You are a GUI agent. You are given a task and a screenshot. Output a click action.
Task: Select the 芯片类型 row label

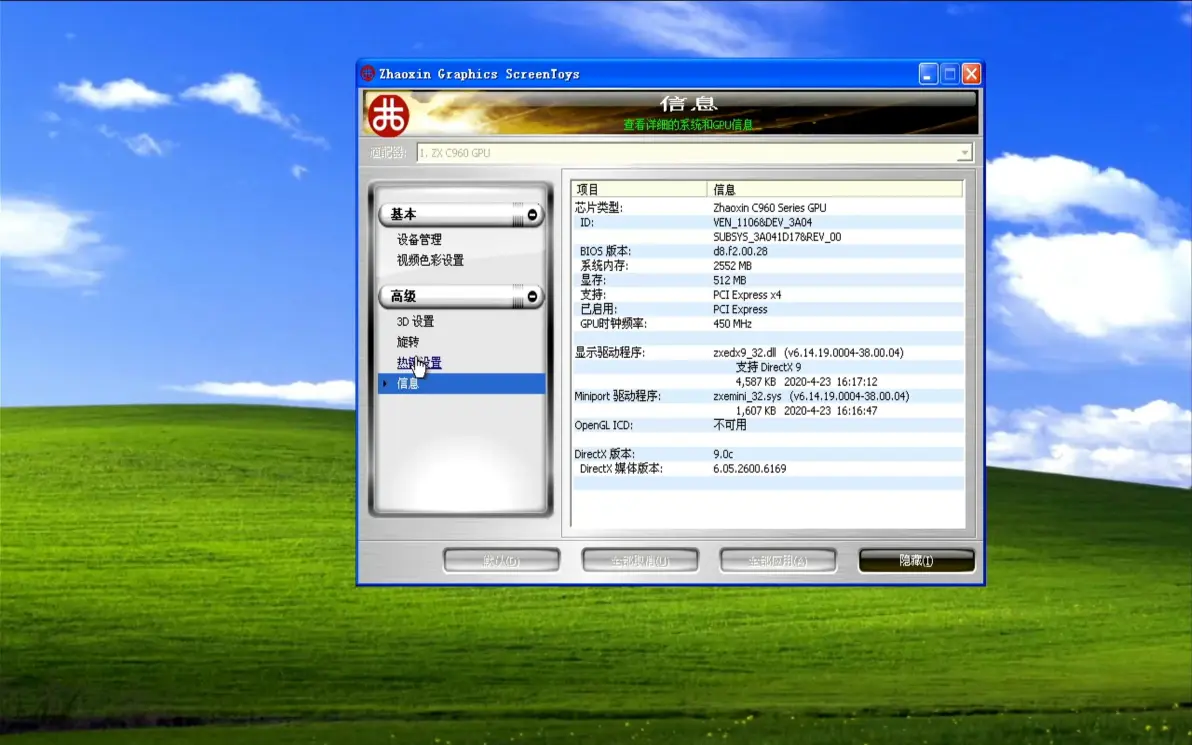[x=598, y=208]
